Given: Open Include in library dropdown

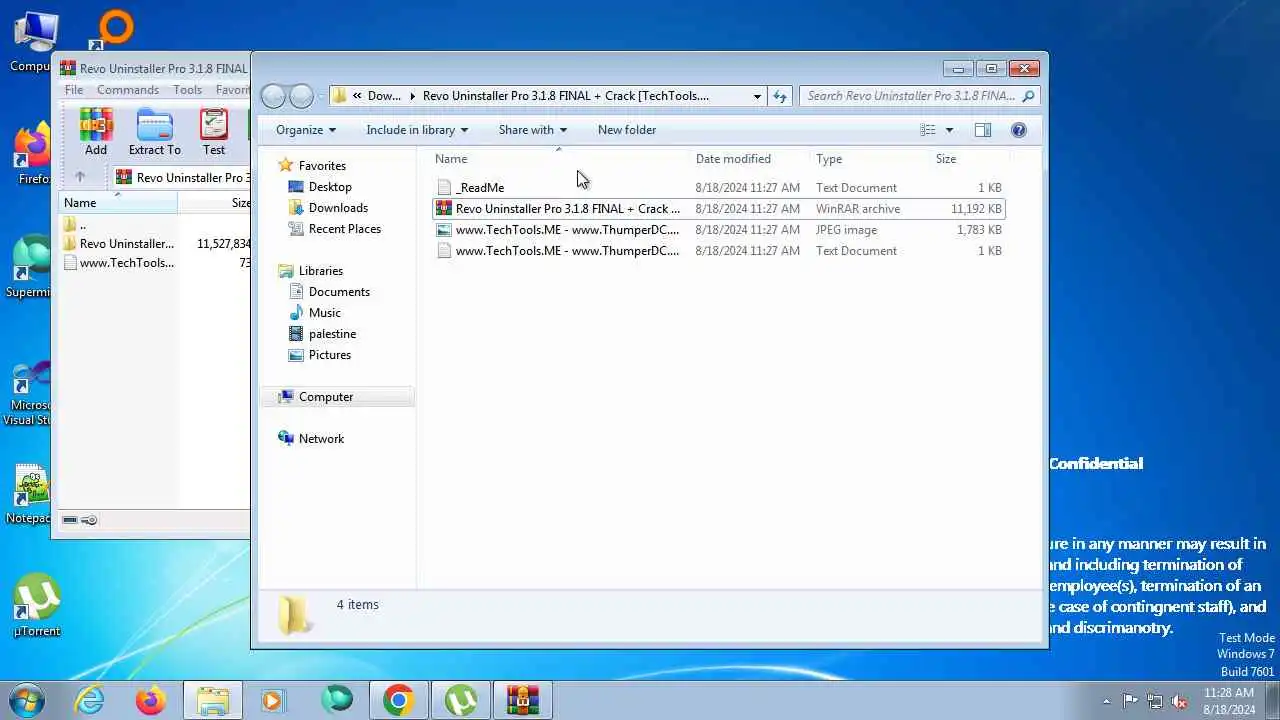Looking at the screenshot, I should point(417,130).
